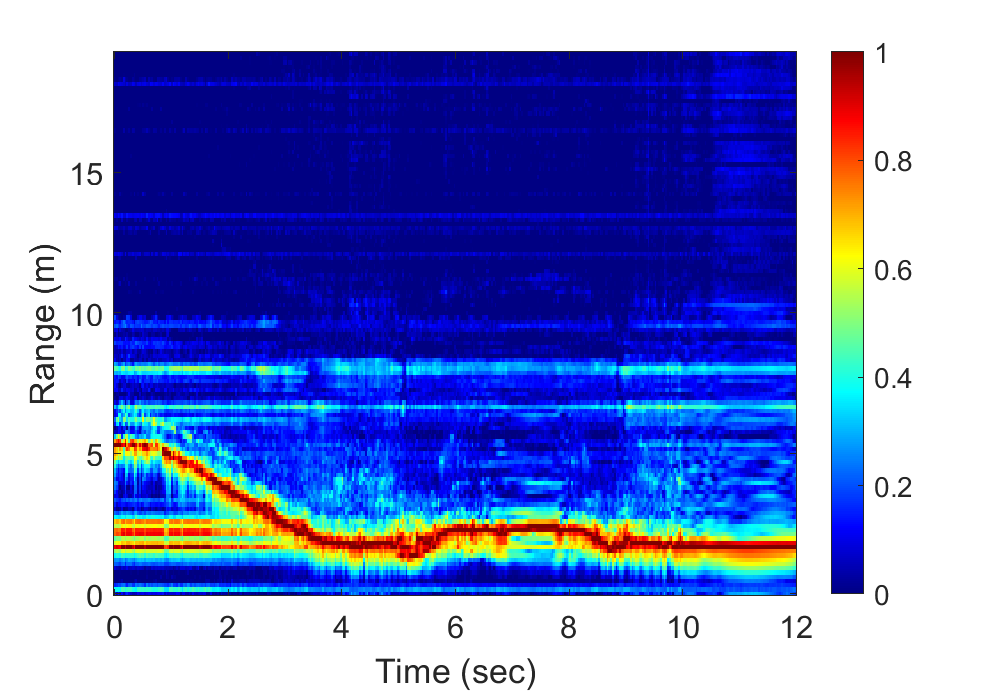This screenshot has height=691, width=989.
Task: Click the colorbar tick label 0.6
Action: (x=893, y=270)
